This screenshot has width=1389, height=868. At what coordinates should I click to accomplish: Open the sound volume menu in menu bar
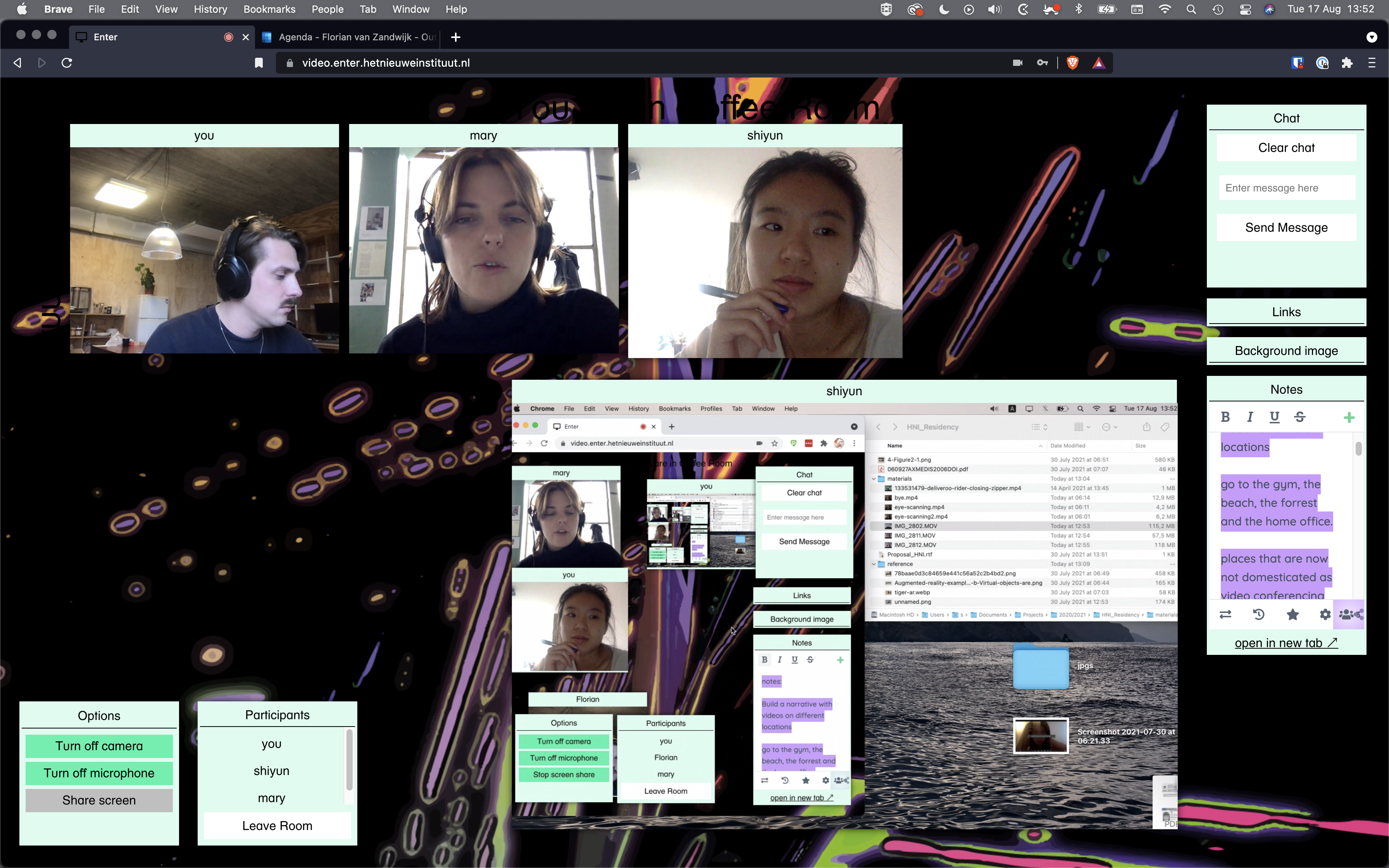point(994,9)
